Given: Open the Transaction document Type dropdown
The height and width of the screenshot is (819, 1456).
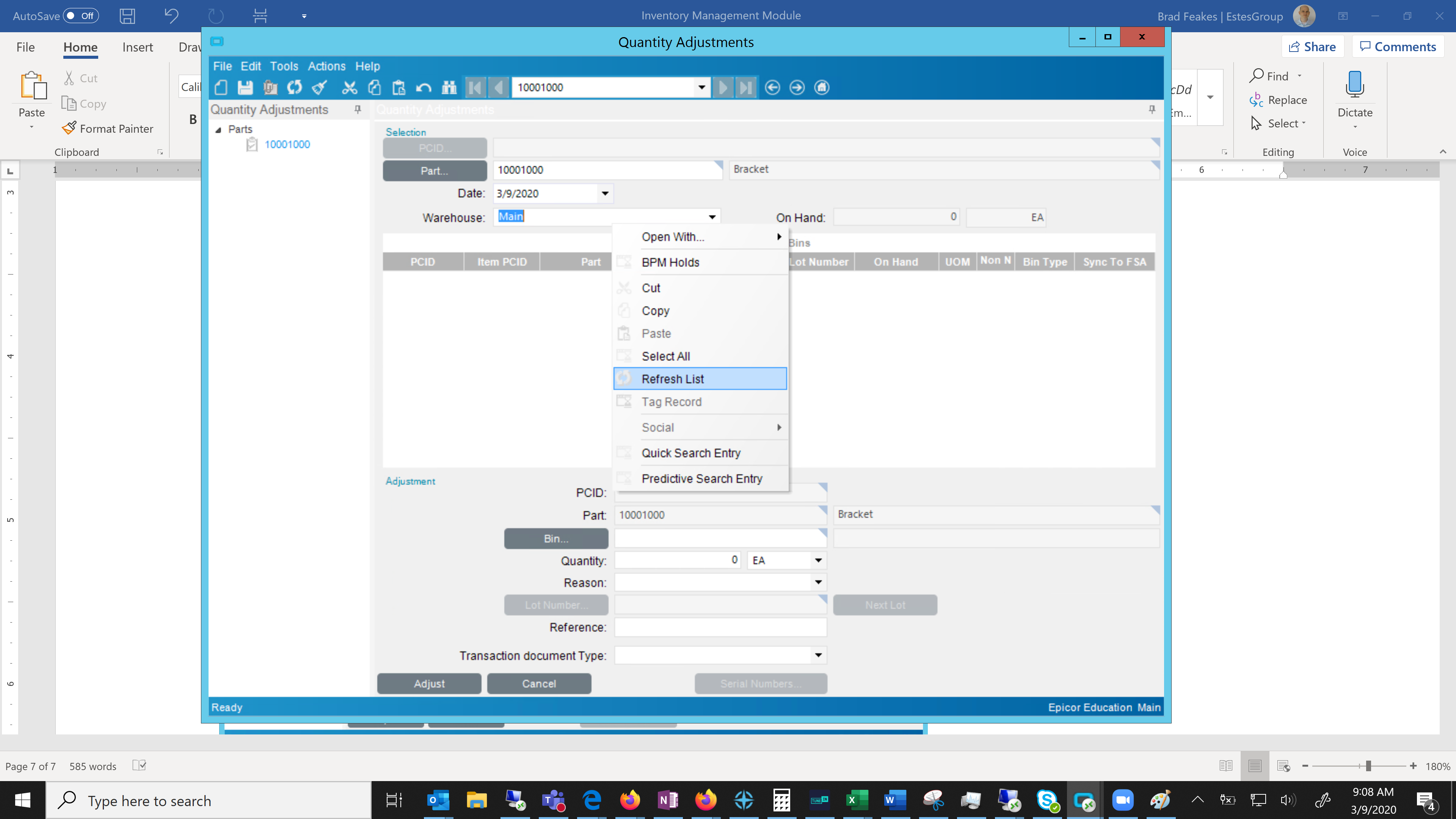Looking at the screenshot, I should 818,655.
